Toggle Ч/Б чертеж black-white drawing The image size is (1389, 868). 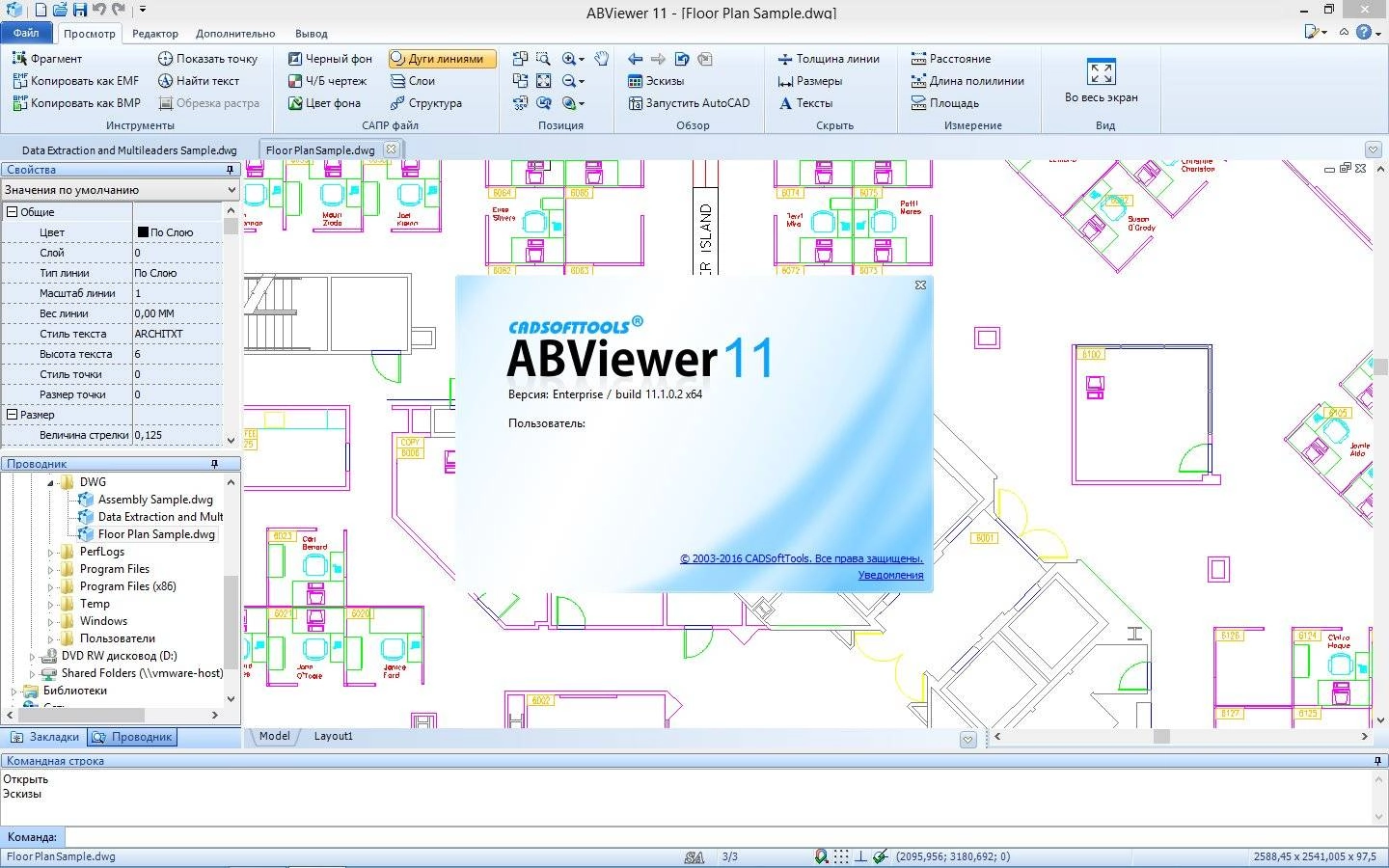[x=327, y=81]
